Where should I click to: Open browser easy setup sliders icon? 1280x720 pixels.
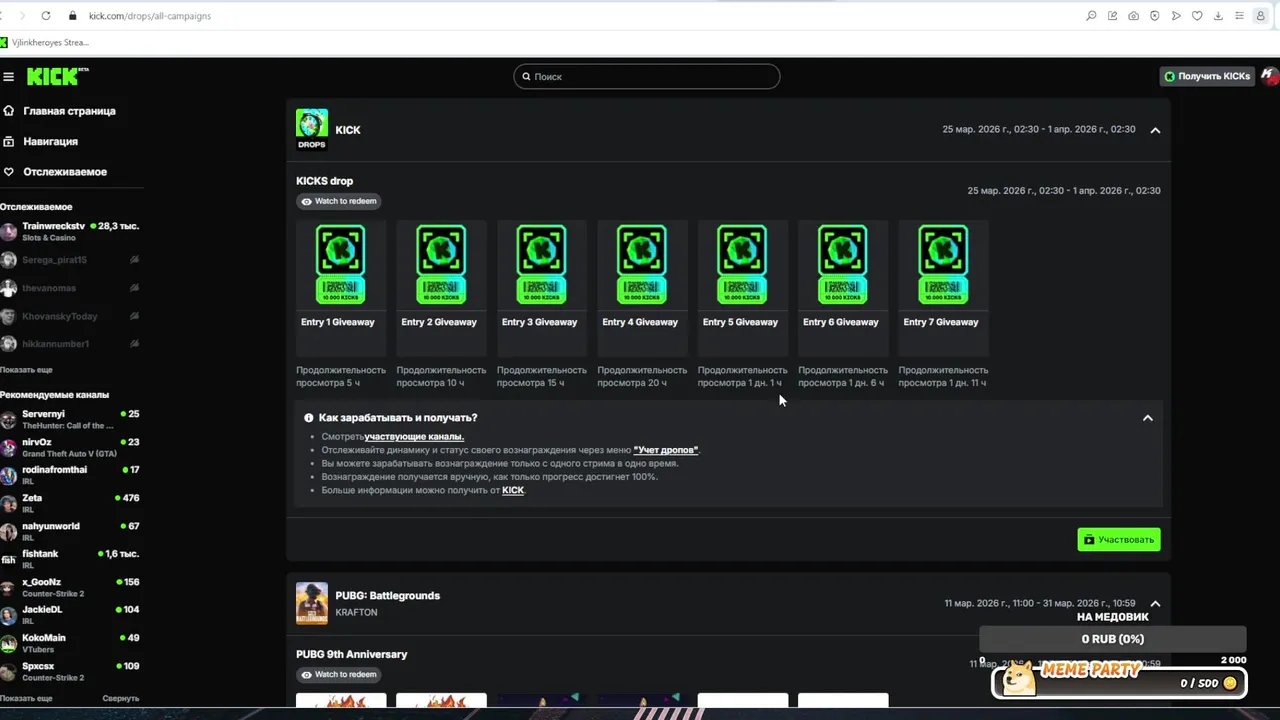(x=1240, y=16)
